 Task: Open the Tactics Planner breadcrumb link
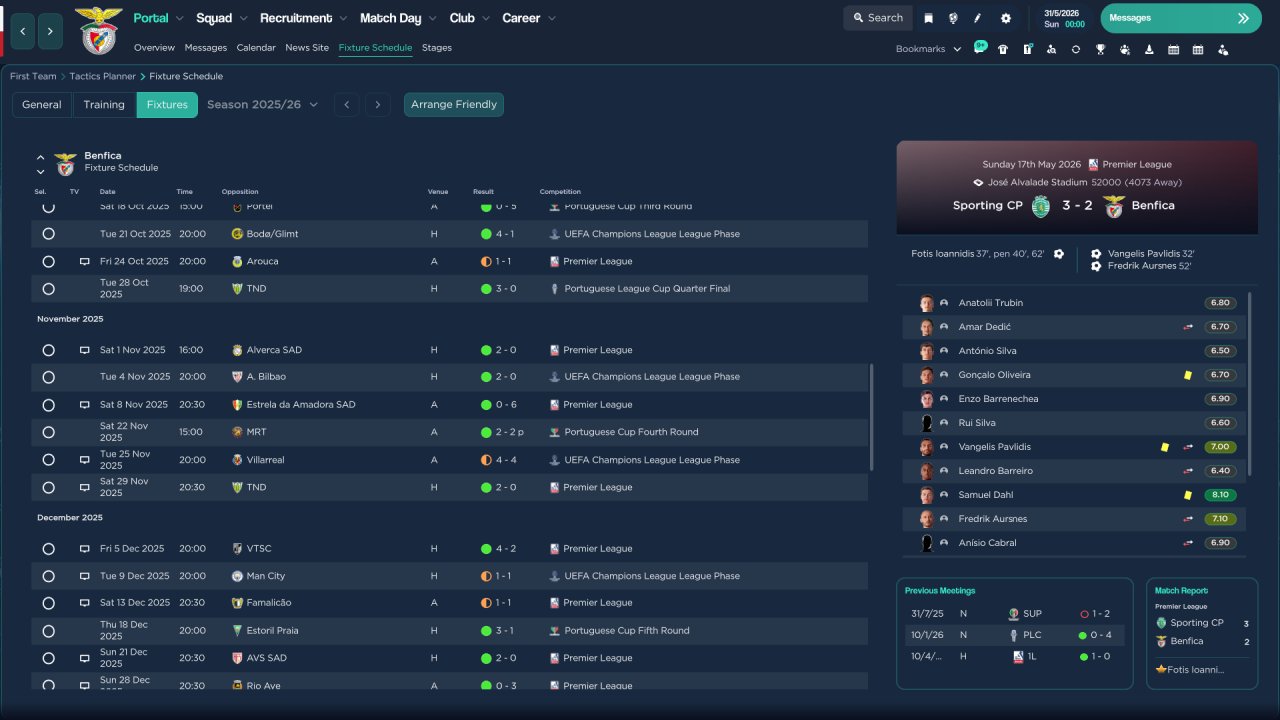click(x=103, y=76)
